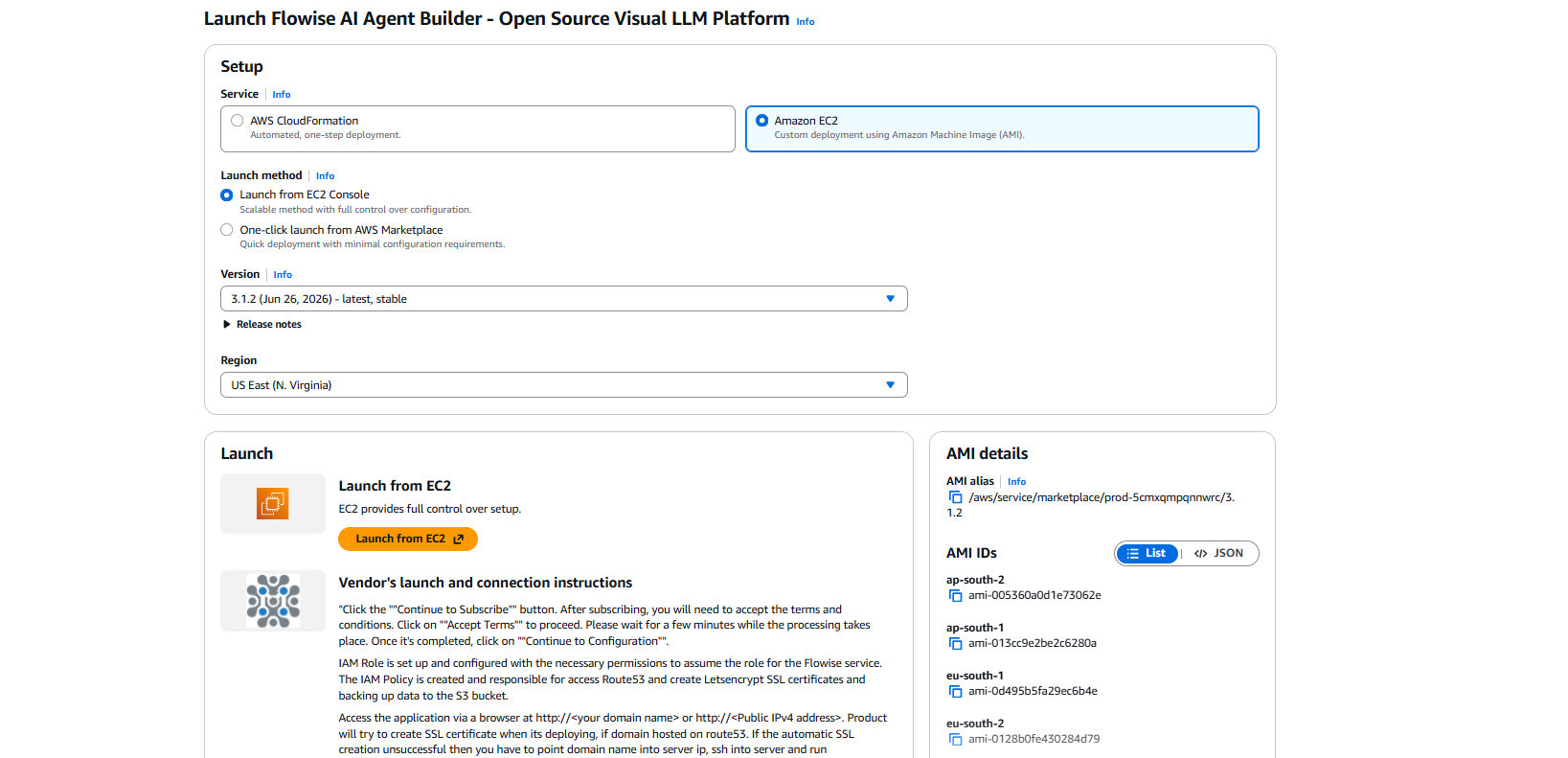Copy the eu-south-2 AMI ID
Image resolution: width=1568 pixels, height=758 pixels.
955,739
